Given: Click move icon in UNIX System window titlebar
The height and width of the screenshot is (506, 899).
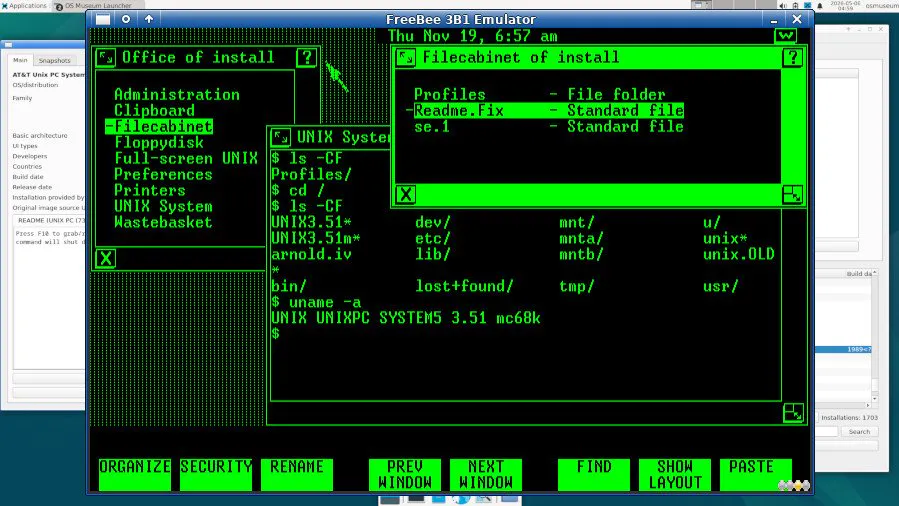Looking at the screenshot, I should 280,138.
